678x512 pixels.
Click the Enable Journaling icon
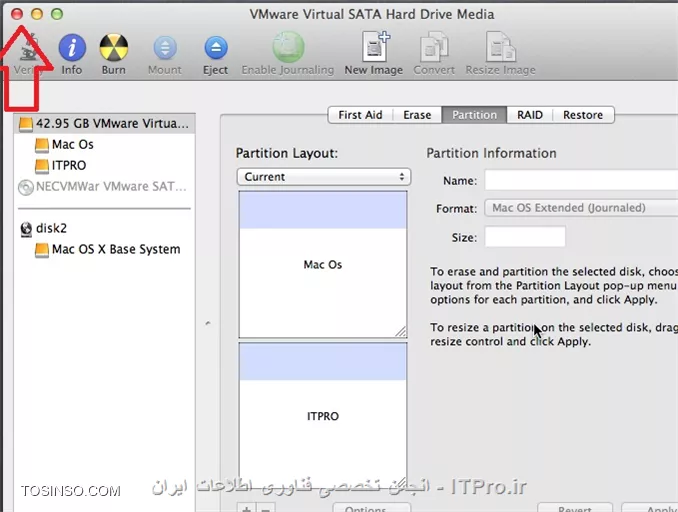tap(288, 48)
